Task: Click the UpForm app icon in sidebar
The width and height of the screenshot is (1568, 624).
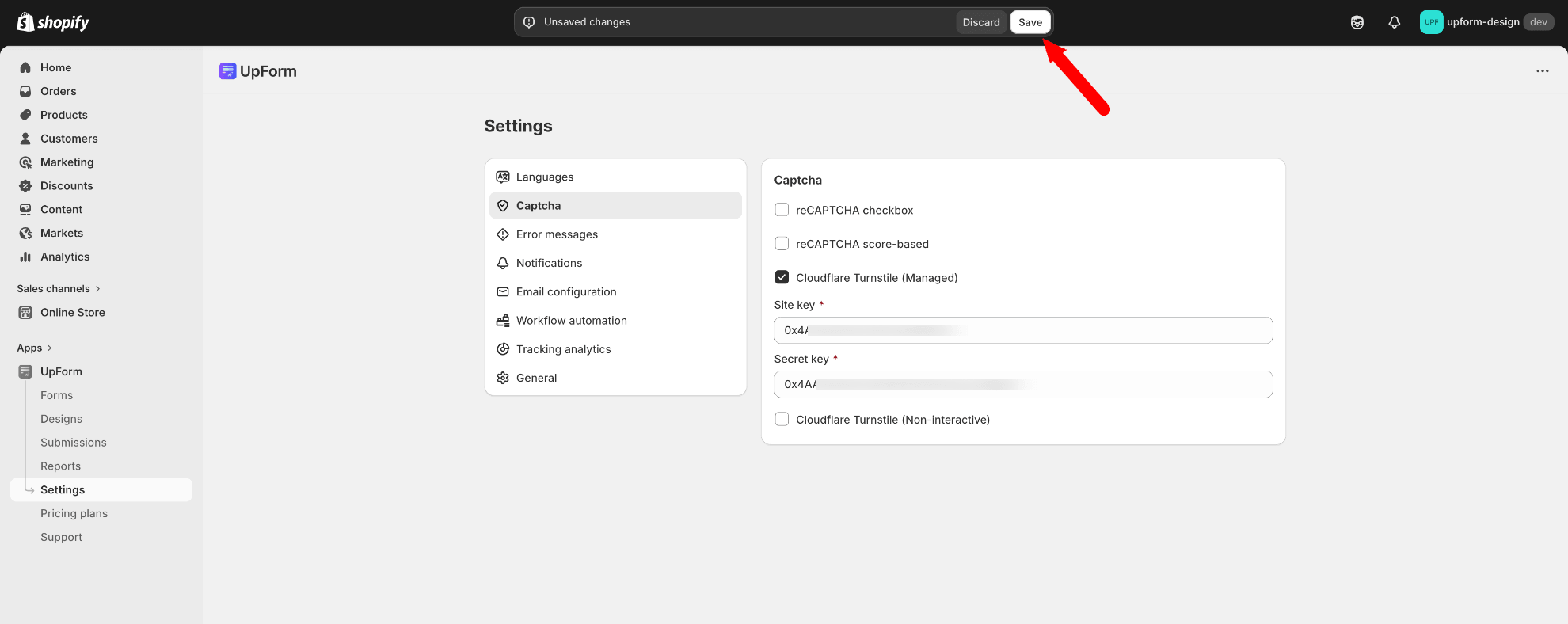Action: tap(25, 371)
